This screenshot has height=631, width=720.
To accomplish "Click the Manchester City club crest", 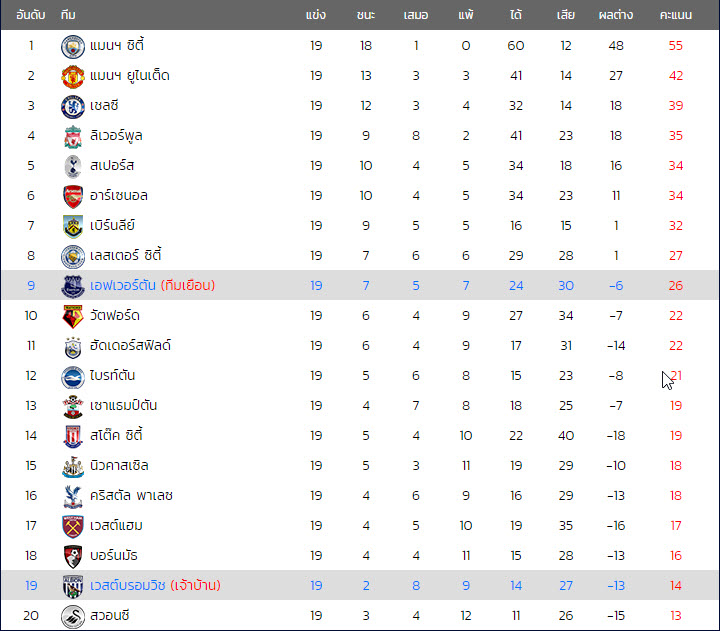I will (x=73, y=46).
